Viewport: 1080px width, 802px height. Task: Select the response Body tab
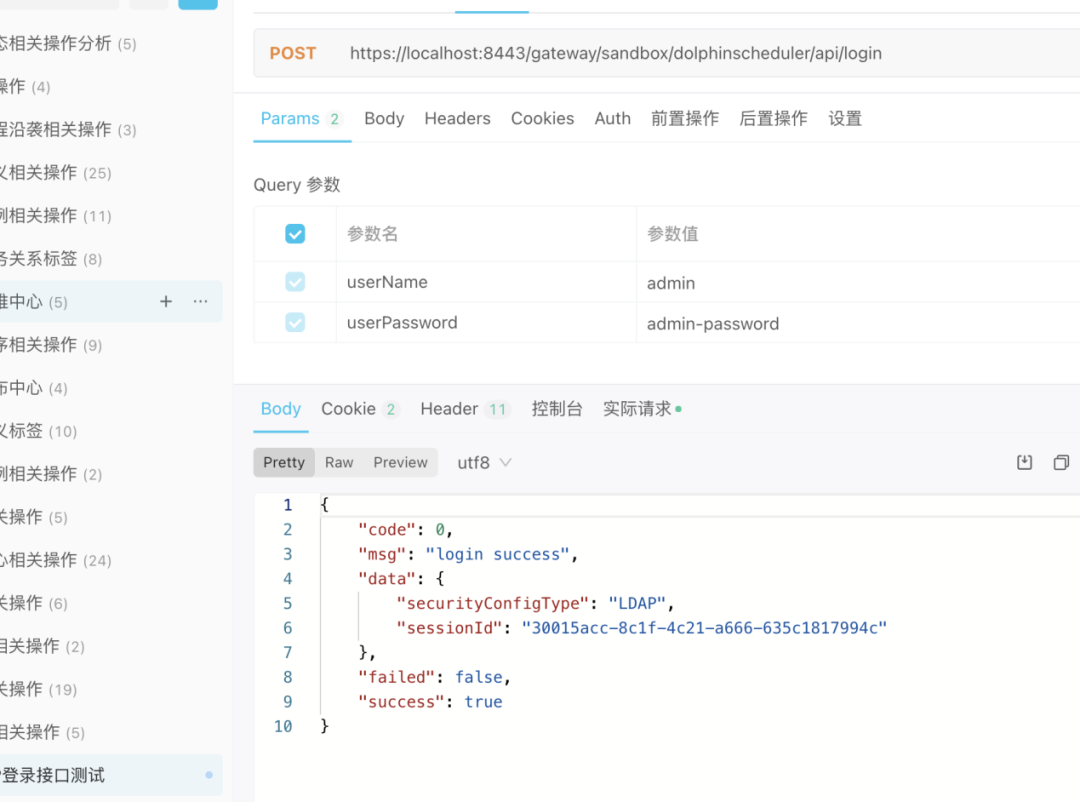tap(280, 409)
